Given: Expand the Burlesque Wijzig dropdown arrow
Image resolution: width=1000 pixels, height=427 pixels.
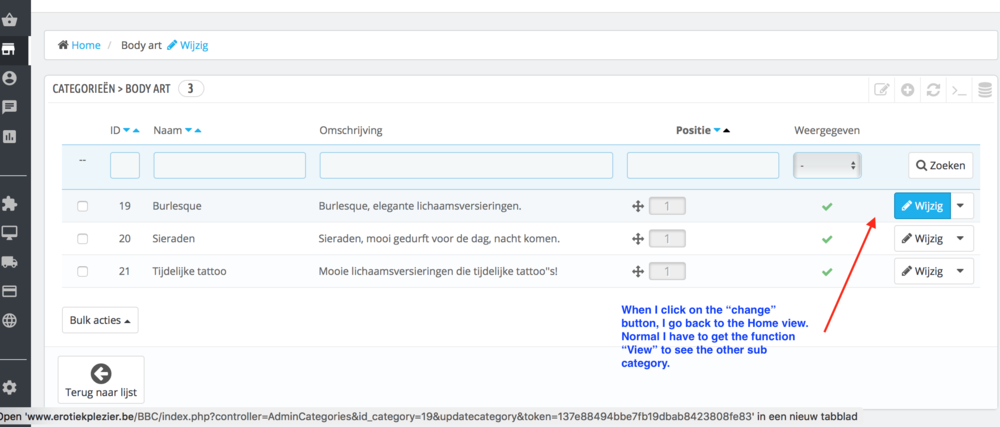Looking at the screenshot, I should (962, 206).
